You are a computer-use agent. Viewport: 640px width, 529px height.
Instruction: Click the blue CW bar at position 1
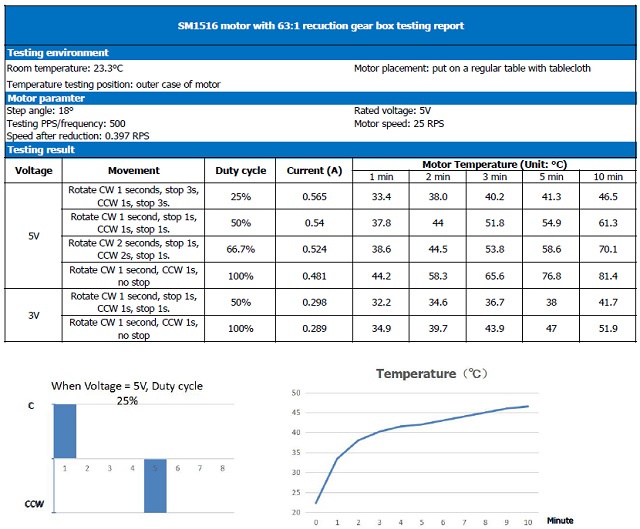tap(64, 431)
